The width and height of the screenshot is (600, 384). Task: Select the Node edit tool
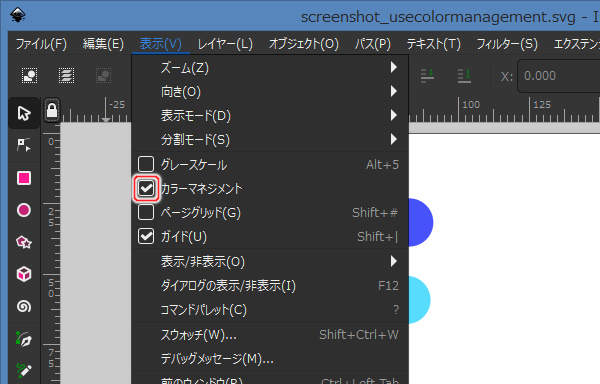24,145
